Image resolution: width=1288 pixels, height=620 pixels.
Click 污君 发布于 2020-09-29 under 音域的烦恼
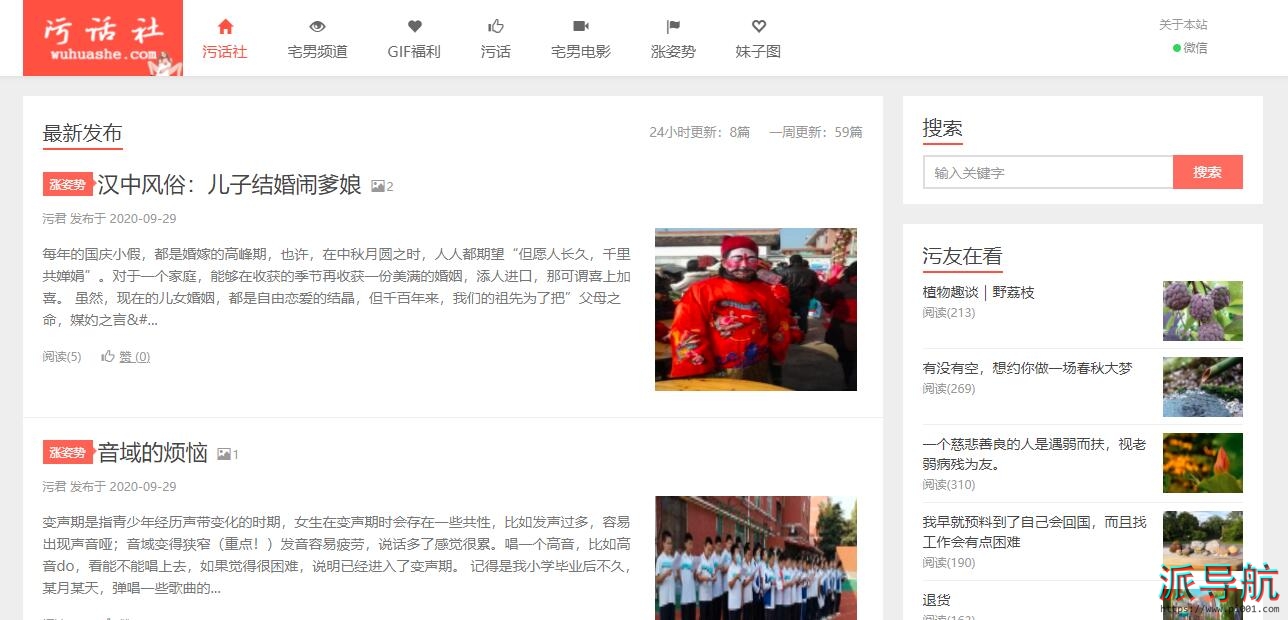110,487
